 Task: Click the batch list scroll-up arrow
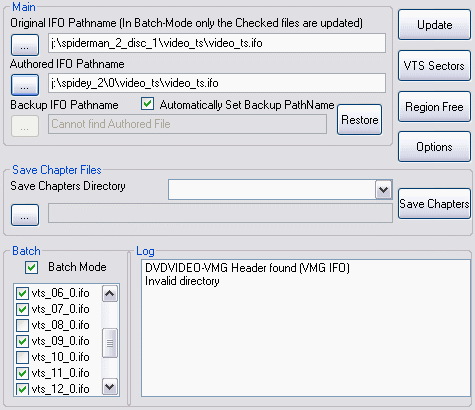click(110, 294)
